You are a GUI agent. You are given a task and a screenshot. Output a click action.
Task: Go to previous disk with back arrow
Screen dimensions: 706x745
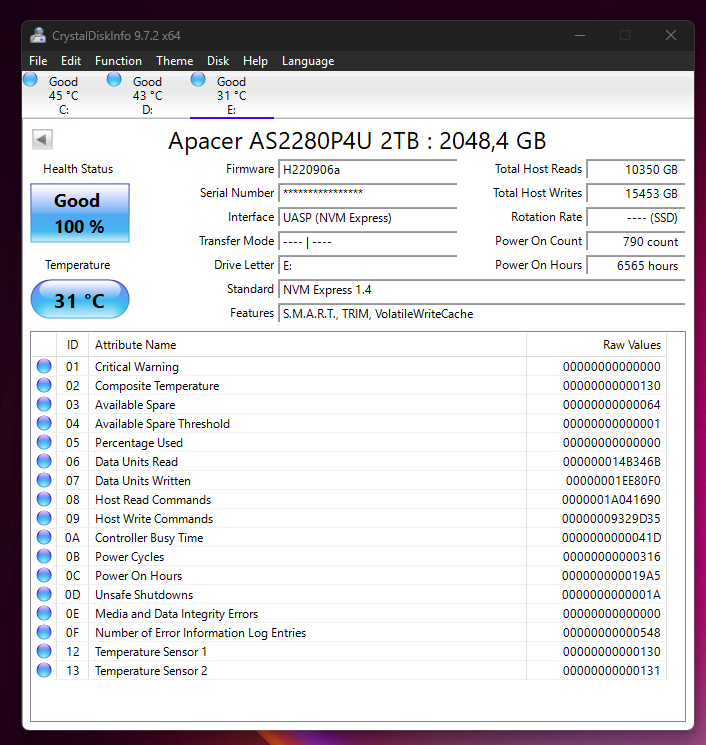click(x=42, y=139)
